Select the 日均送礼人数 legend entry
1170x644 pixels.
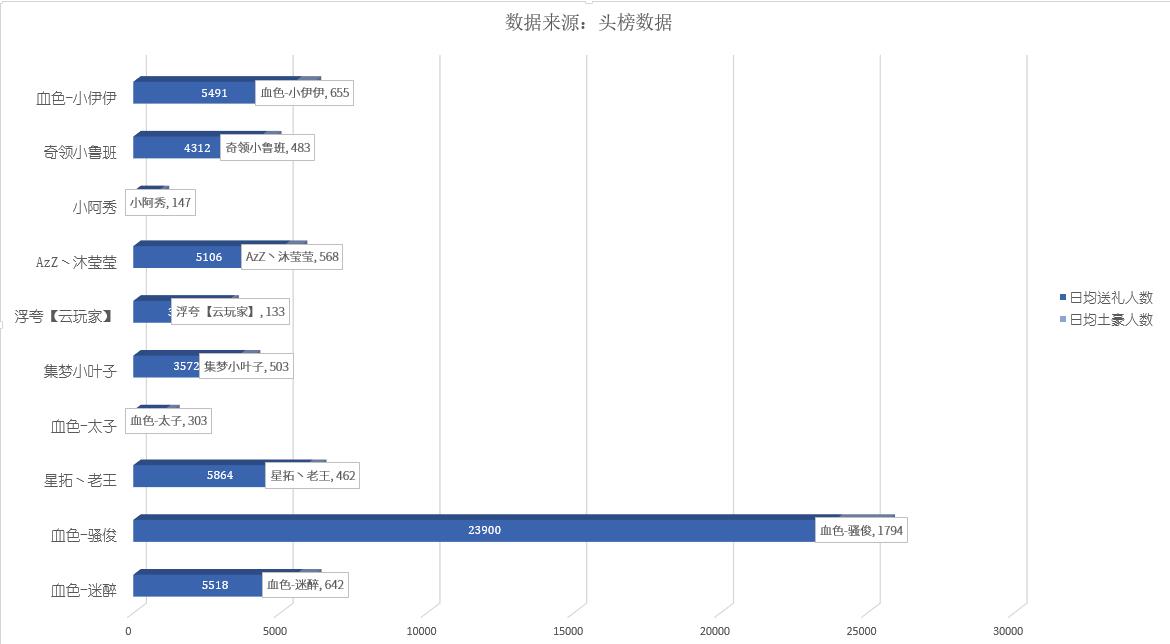(1111, 298)
